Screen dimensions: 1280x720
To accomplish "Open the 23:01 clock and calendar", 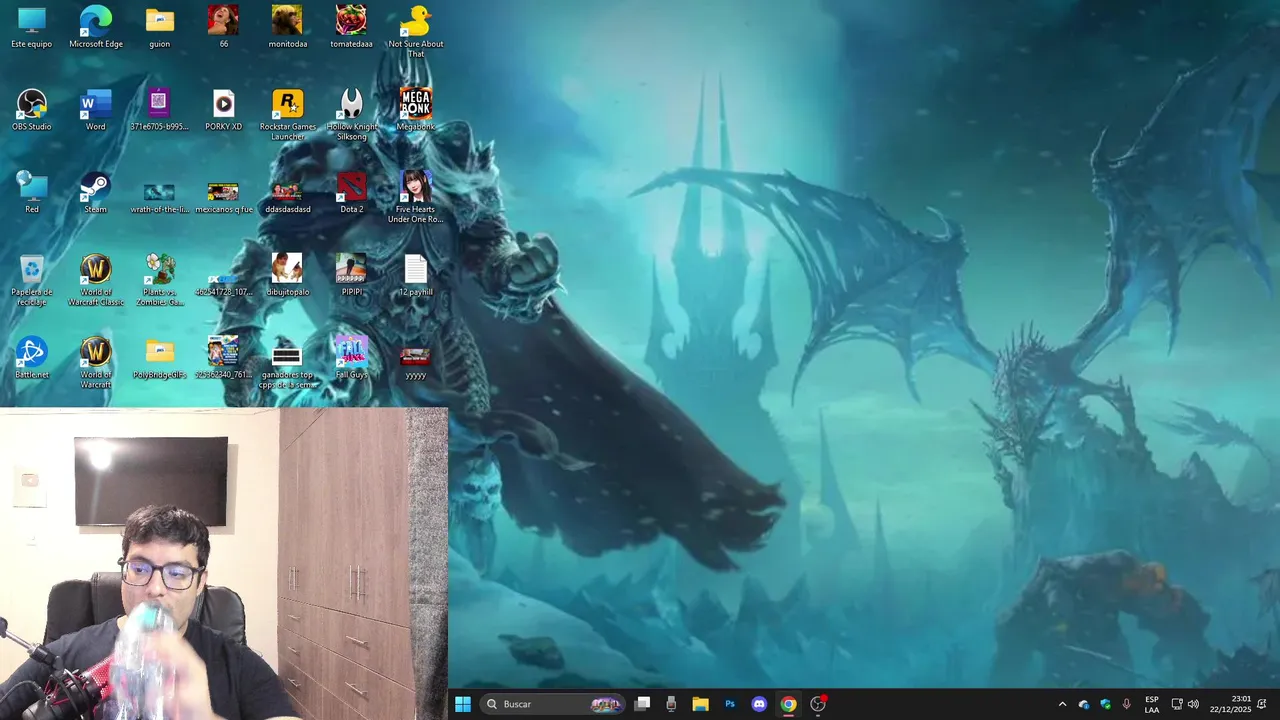I will click(1230, 704).
